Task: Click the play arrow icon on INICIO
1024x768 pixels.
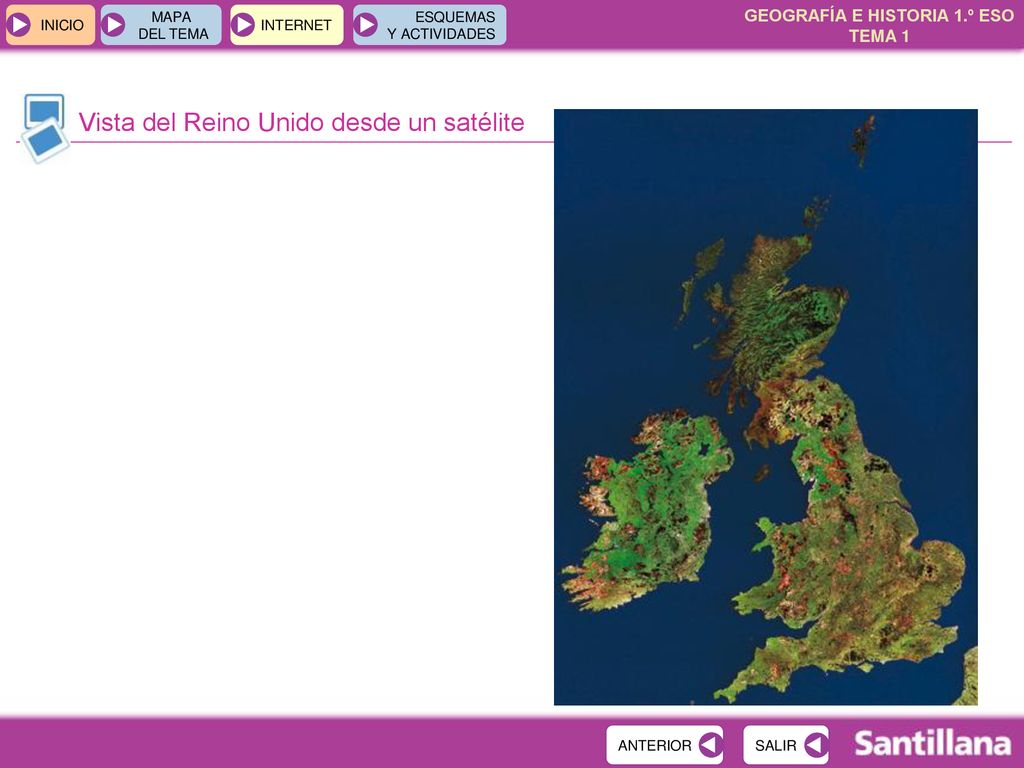Action: [19, 25]
